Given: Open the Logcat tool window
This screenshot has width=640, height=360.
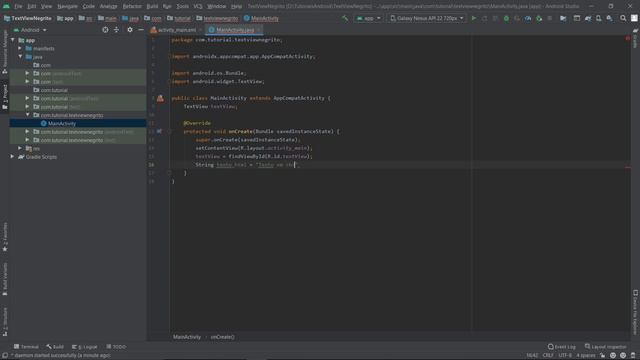Looking at the screenshot, I should pos(84,347).
